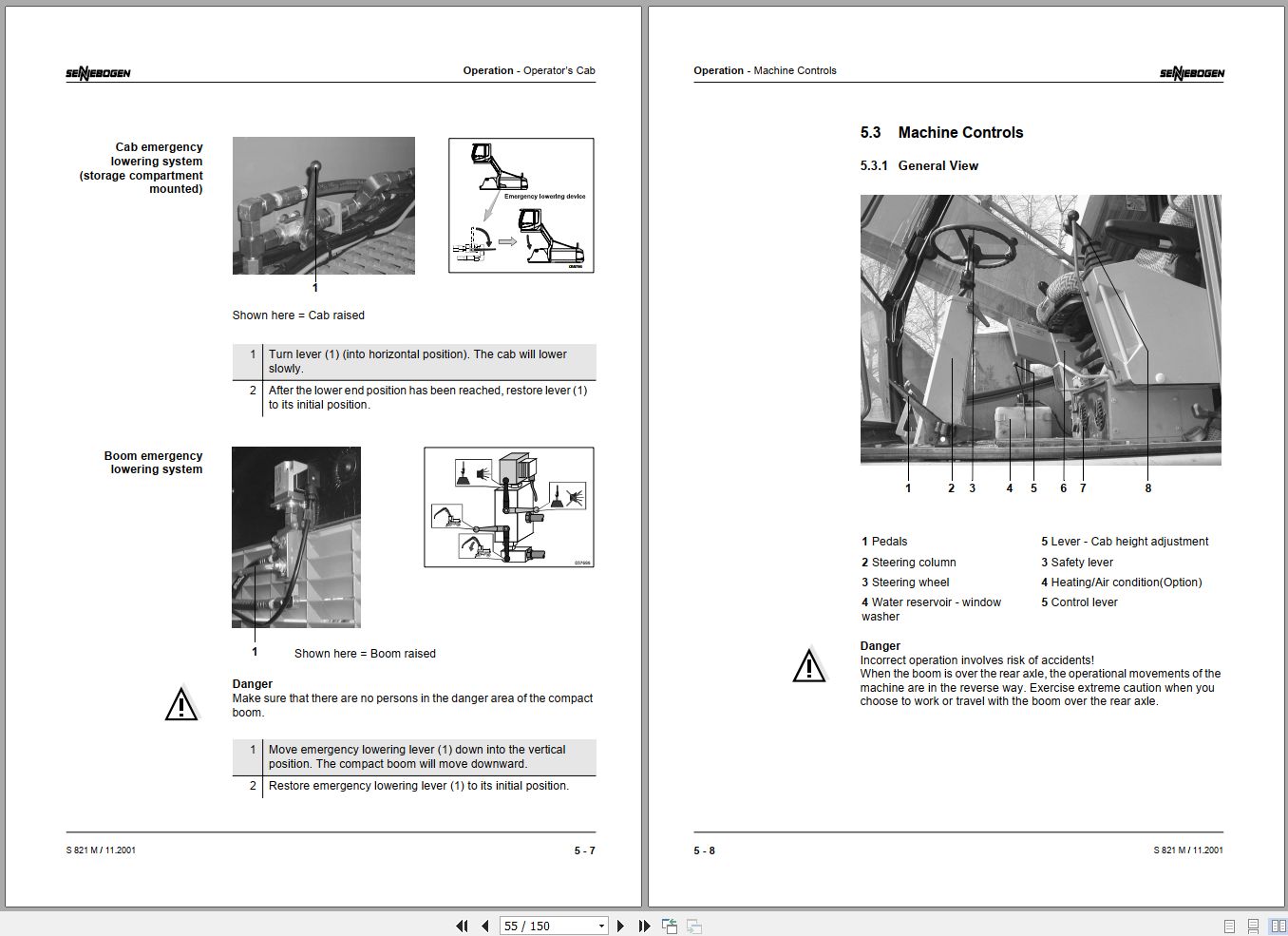
Task: Click the 'Shown here = Cab raised' caption
Action: (x=298, y=315)
